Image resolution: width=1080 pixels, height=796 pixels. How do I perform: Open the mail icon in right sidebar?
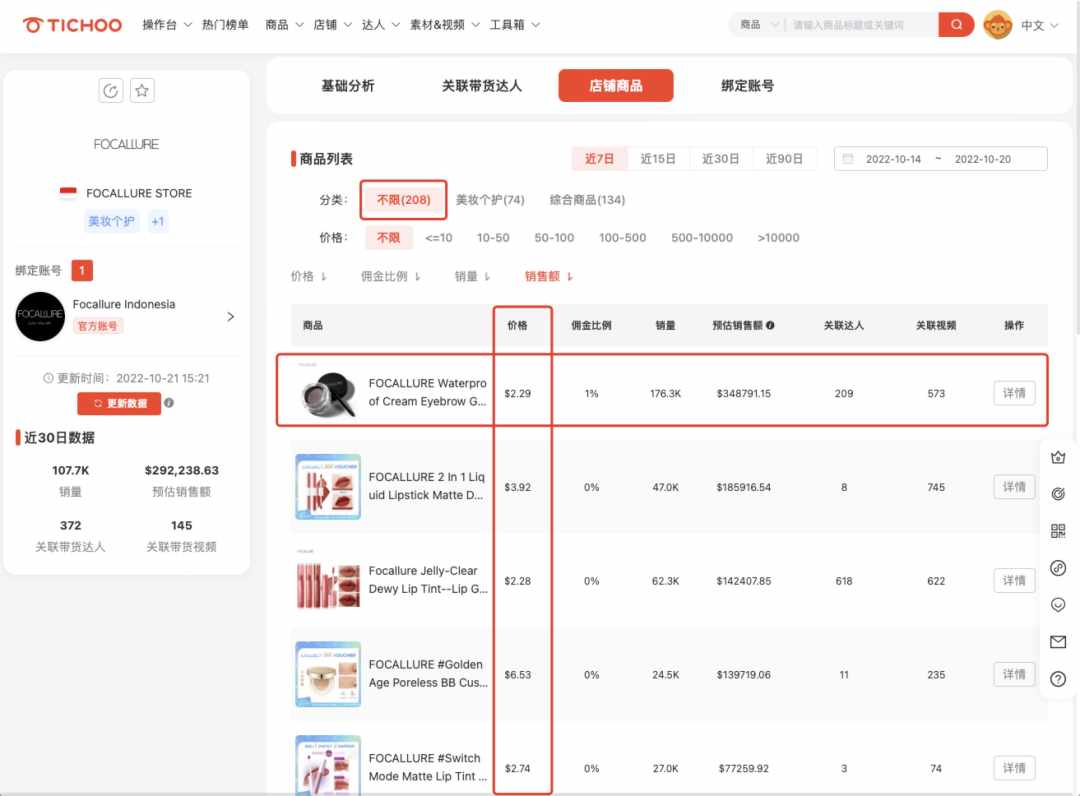click(1058, 642)
